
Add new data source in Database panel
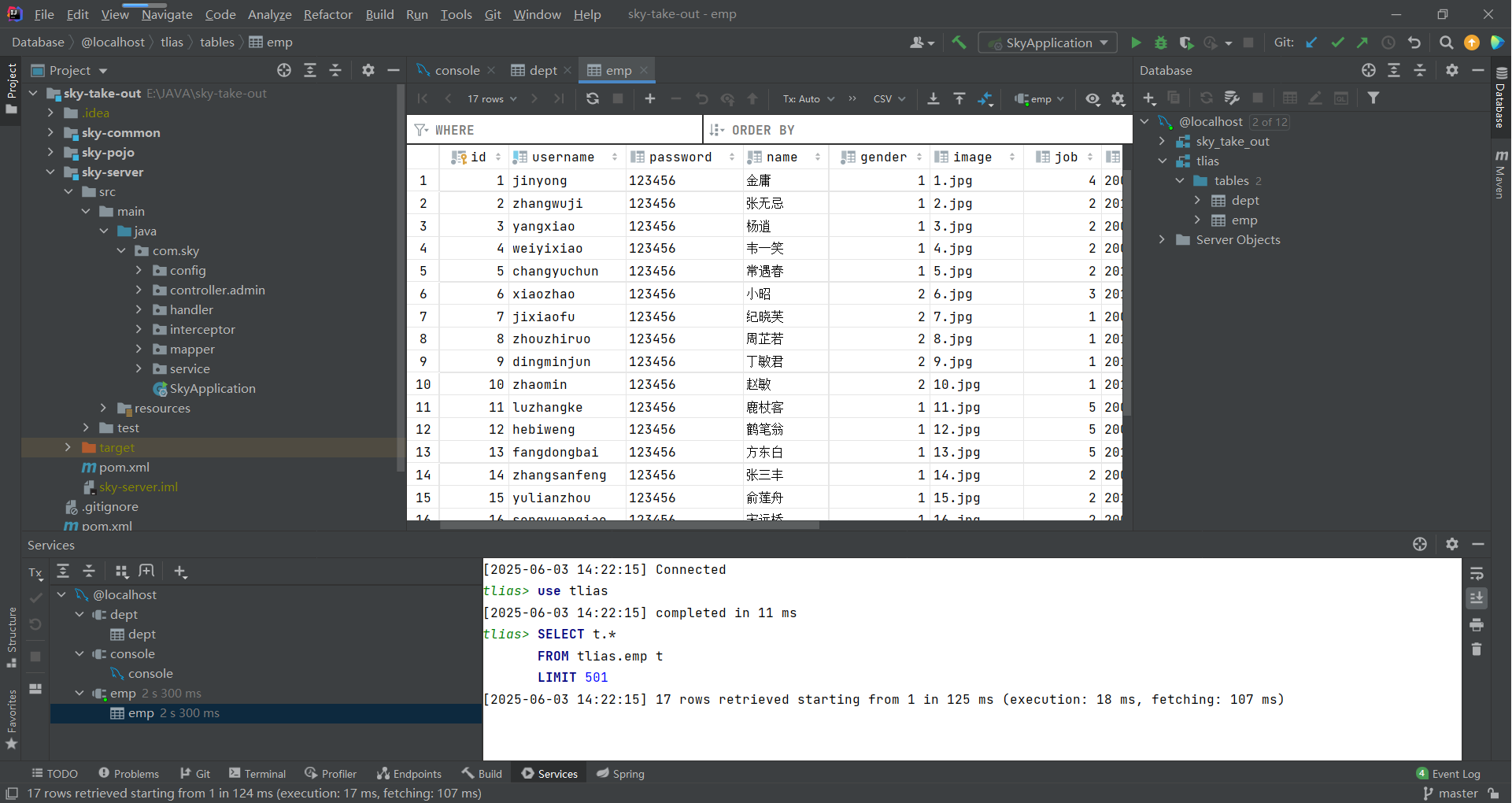tap(1149, 98)
